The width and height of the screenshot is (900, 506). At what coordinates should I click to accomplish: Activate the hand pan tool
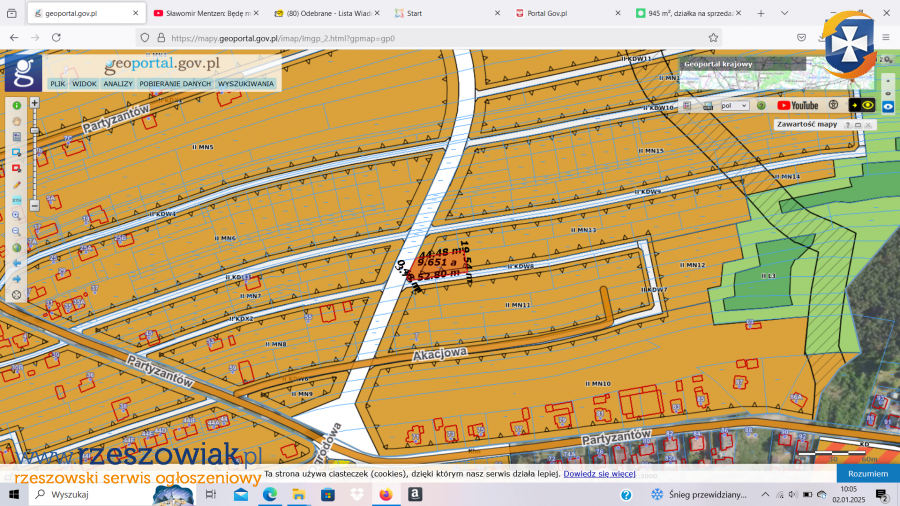coord(17,121)
